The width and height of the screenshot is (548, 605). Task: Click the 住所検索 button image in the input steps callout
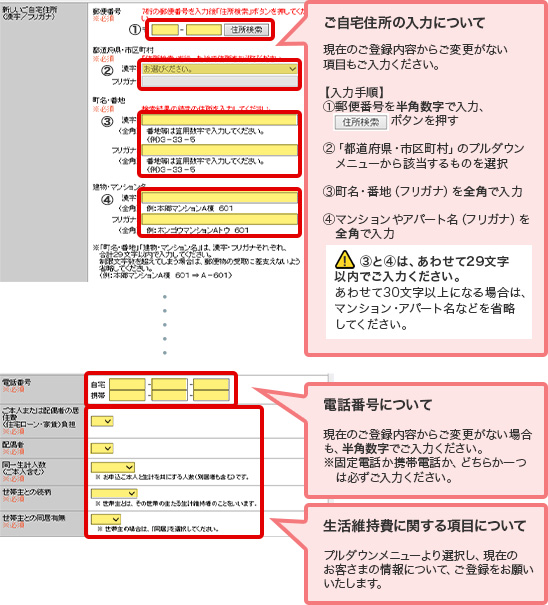[x=360, y=122]
